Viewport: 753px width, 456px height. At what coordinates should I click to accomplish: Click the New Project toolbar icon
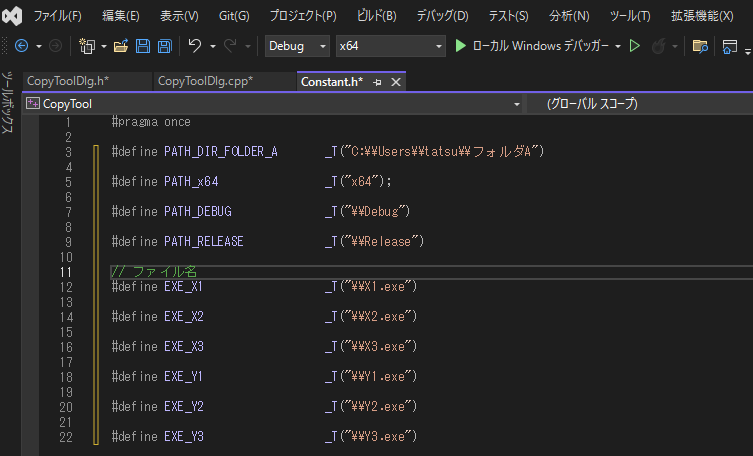pos(87,46)
